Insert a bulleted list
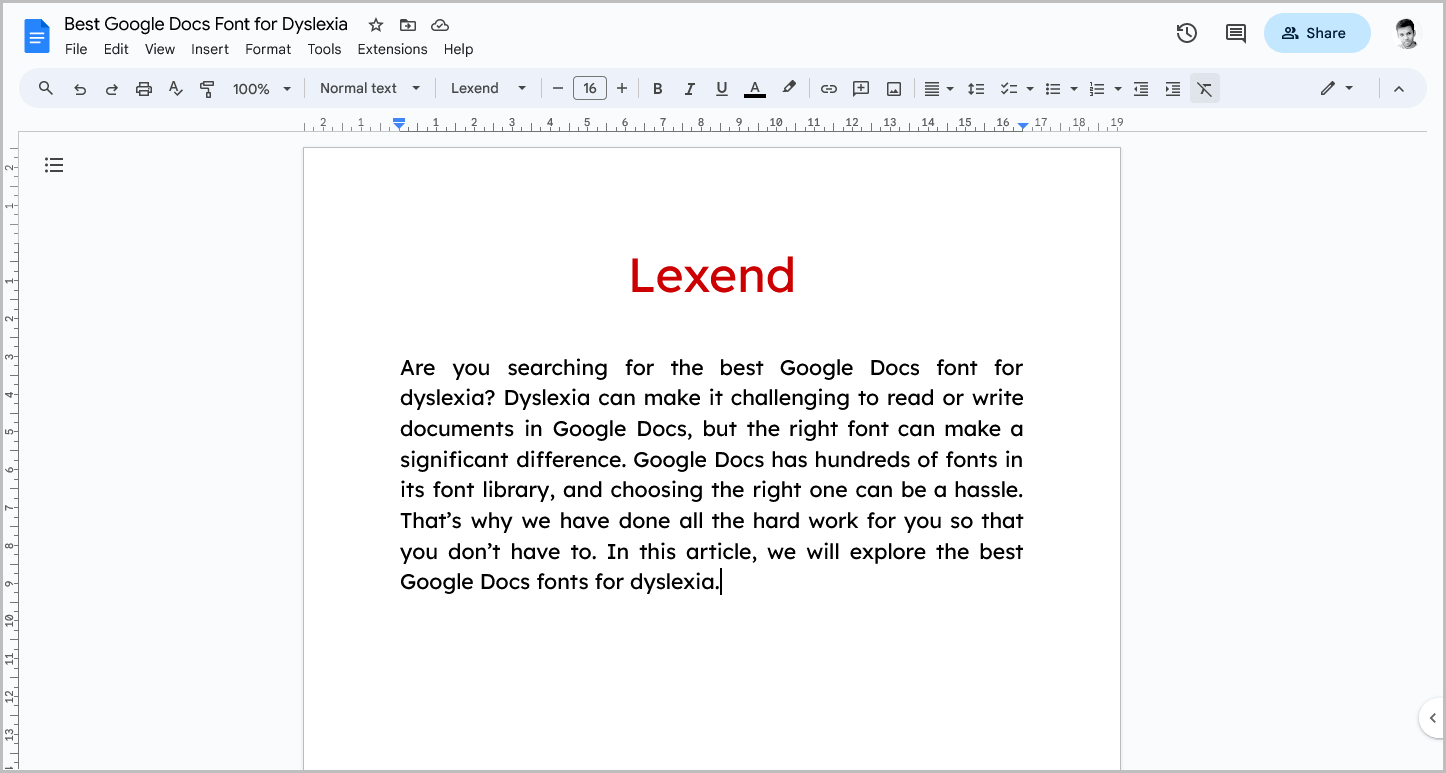Viewport: 1446px width, 773px height. [x=1053, y=89]
